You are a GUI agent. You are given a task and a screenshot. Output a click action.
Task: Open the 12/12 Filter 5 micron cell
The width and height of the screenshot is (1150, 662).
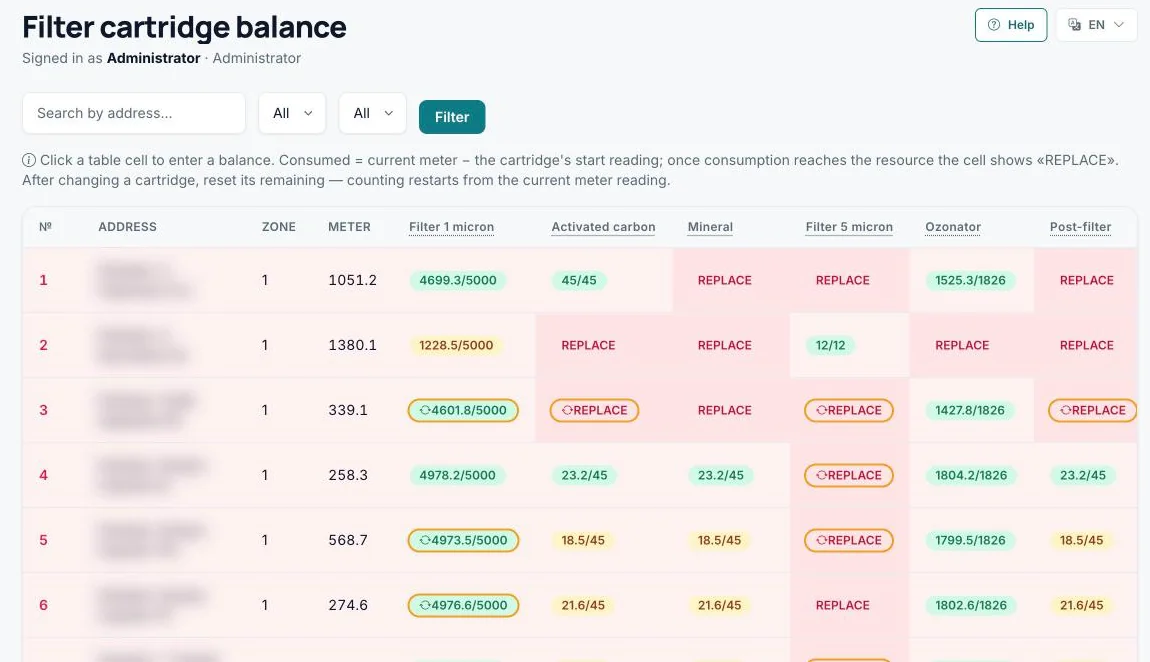[830, 345]
